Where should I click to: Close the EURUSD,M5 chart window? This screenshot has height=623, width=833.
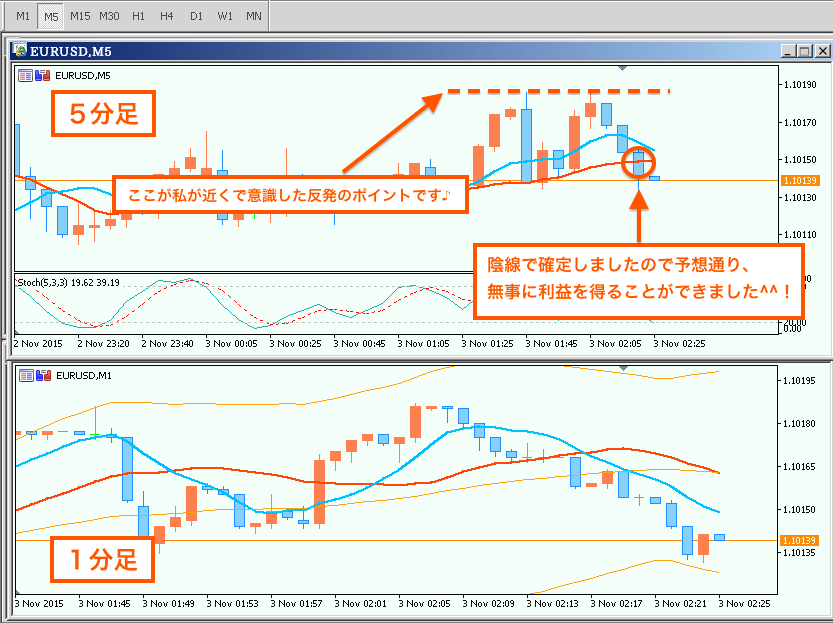pos(821,51)
